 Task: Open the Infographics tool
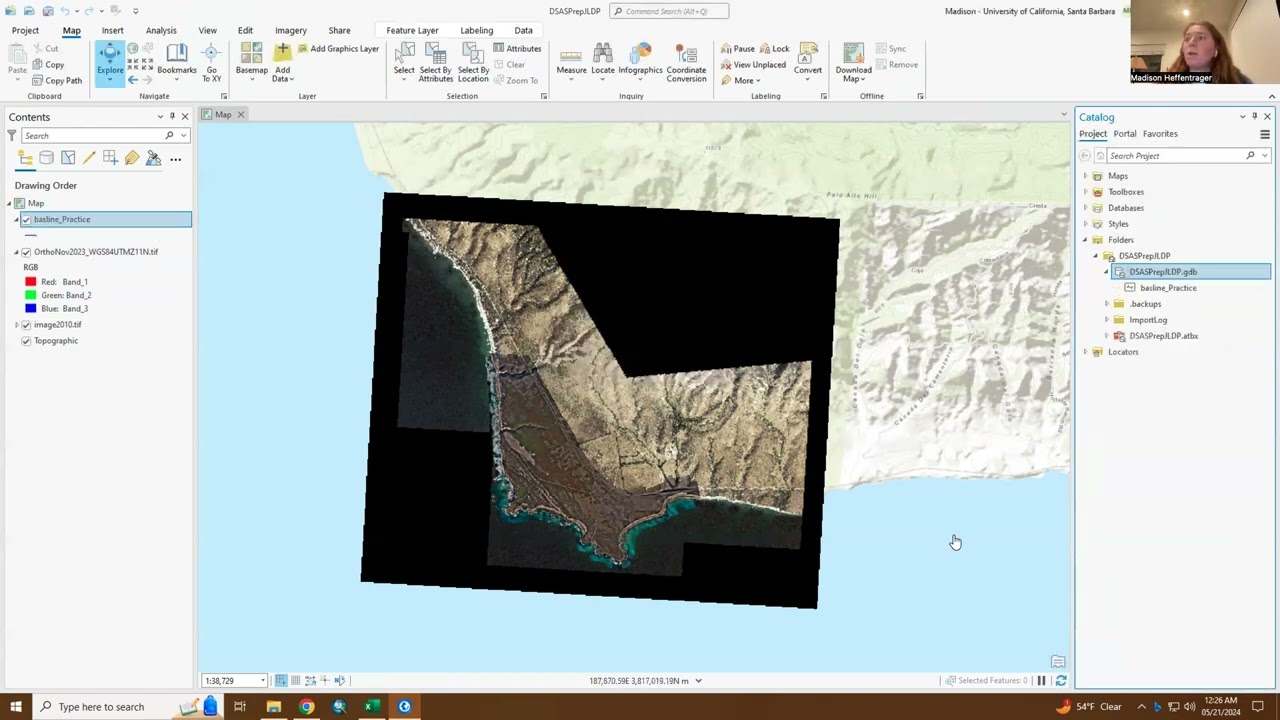640,60
